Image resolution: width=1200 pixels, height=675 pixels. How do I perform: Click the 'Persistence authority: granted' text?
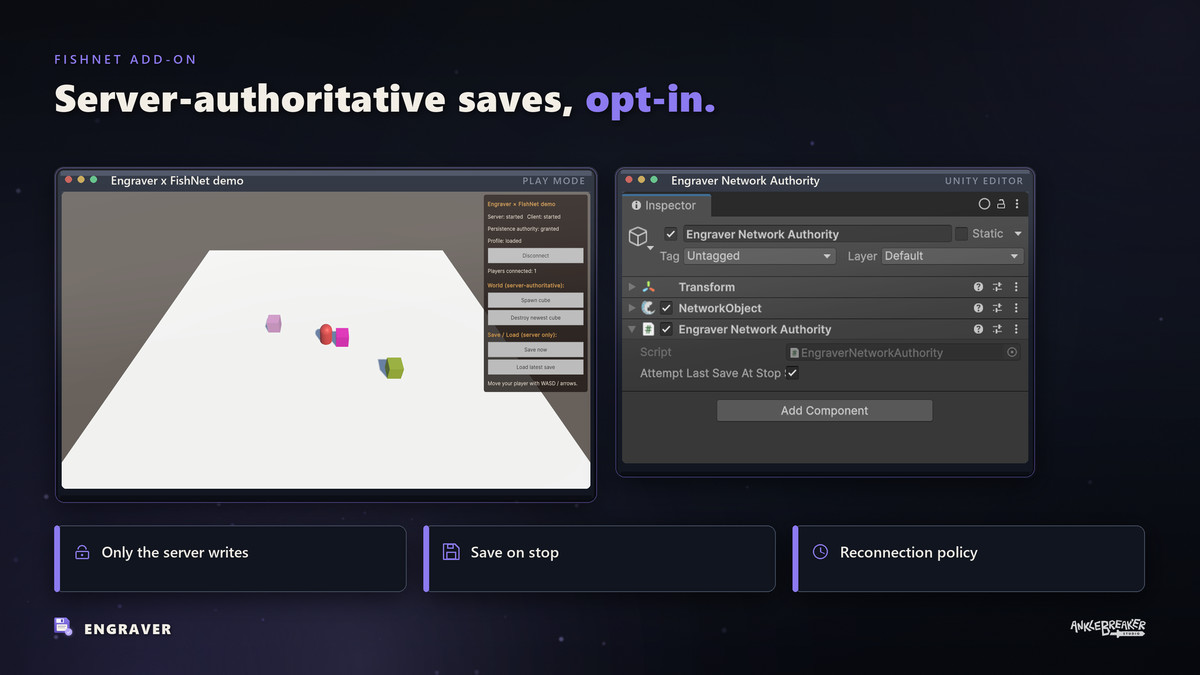pos(523,228)
